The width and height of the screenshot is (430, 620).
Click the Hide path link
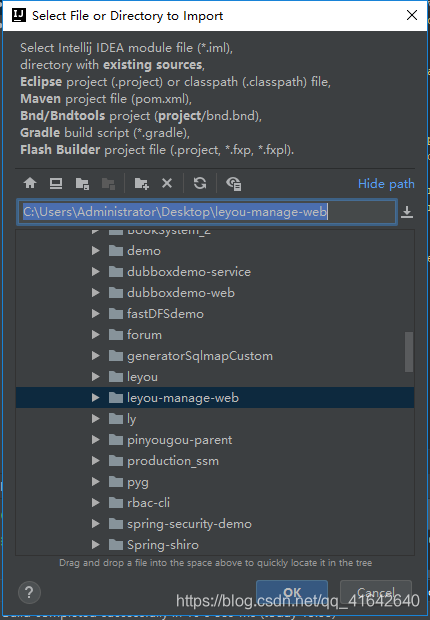click(386, 184)
